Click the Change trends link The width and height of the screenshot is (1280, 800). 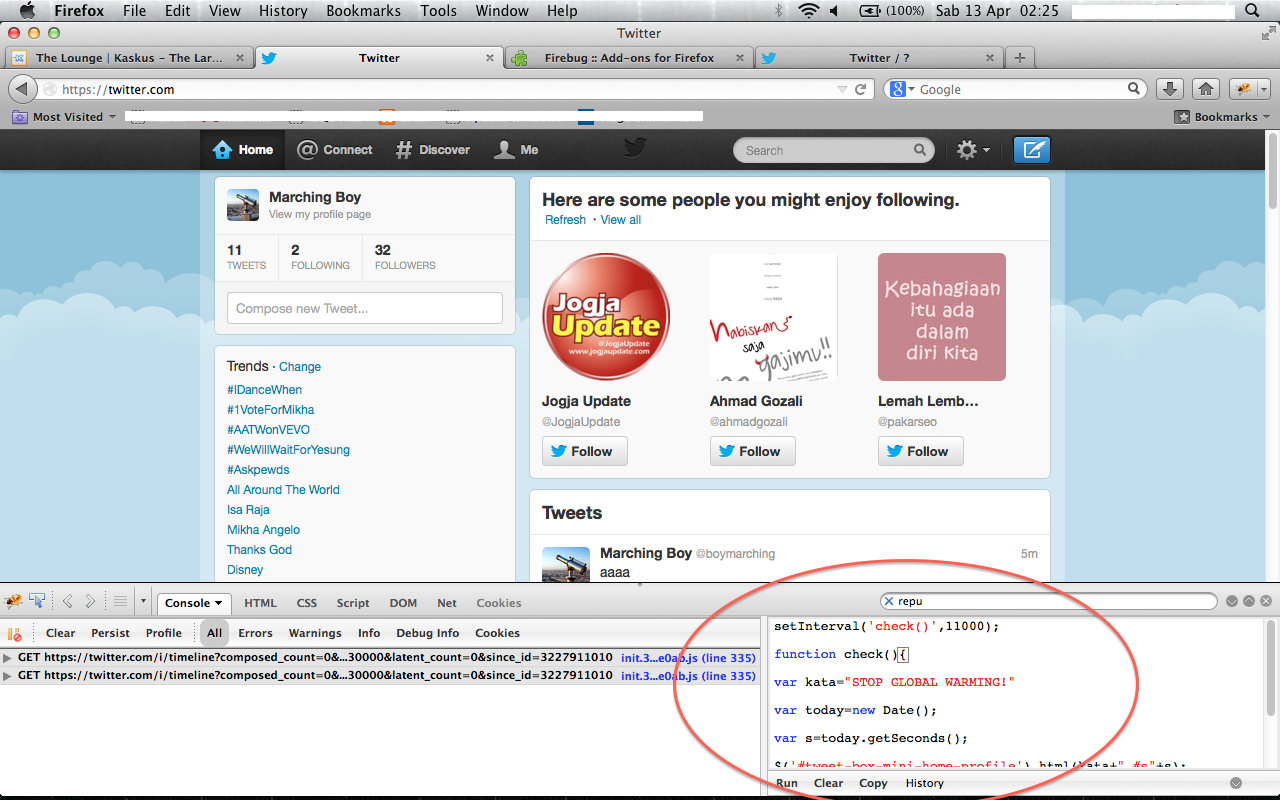pyautogui.click(x=300, y=367)
